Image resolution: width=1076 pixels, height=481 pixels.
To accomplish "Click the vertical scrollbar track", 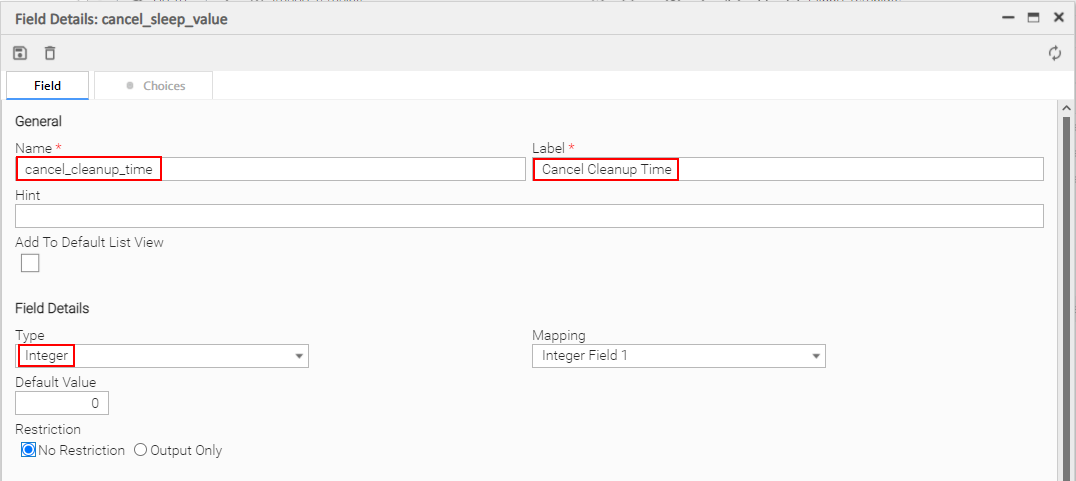I will tap(1066, 300).
